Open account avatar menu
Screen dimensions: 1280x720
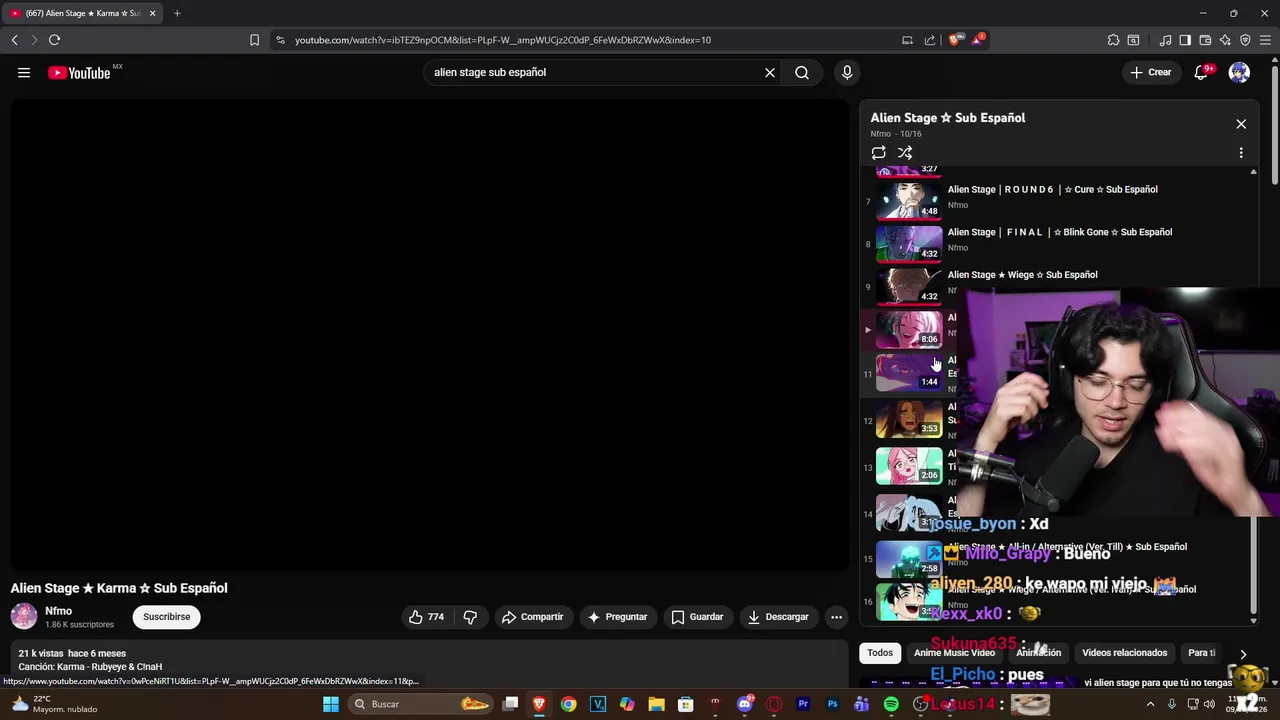1239,72
